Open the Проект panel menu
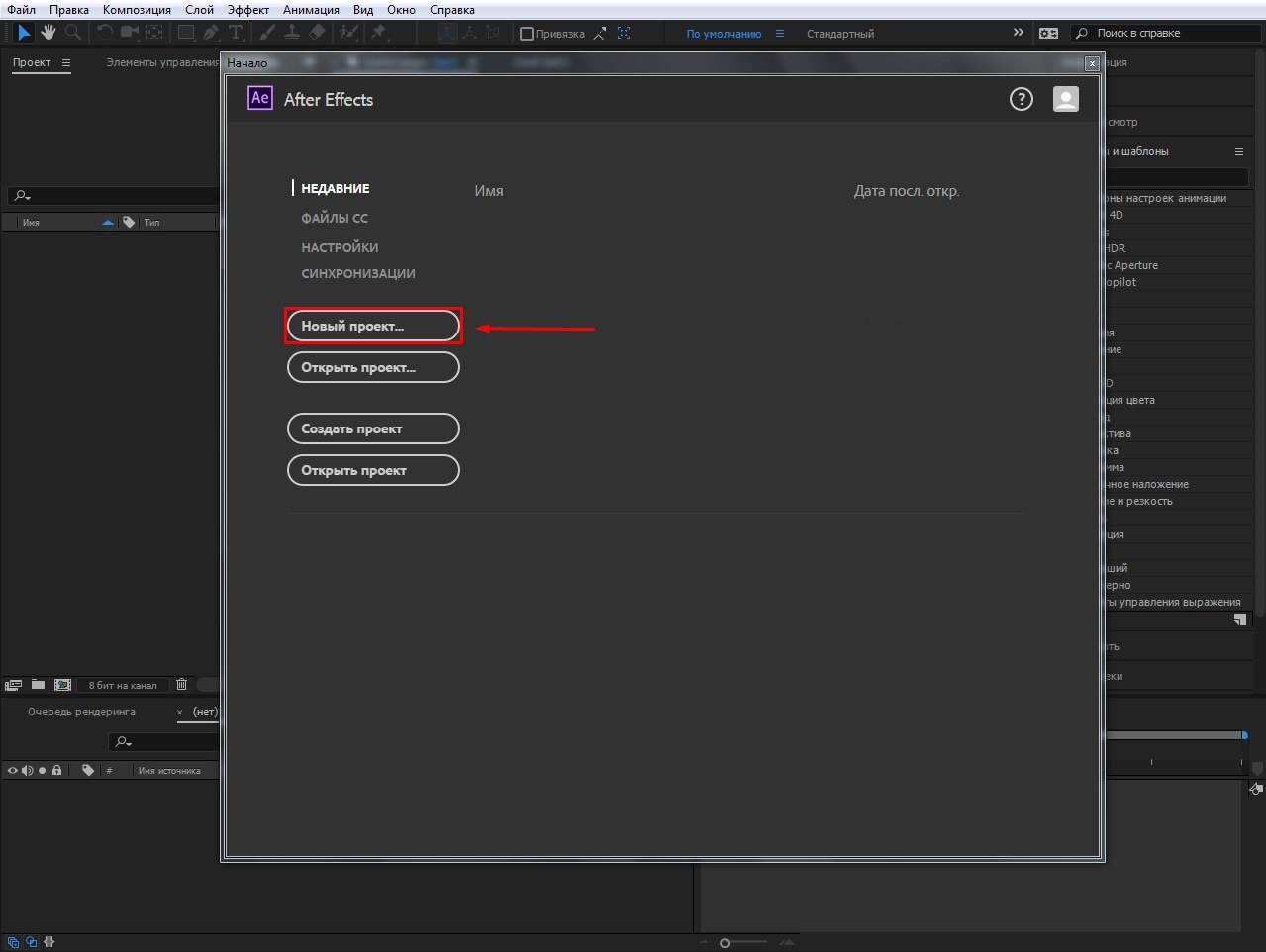 (x=66, y=62)
